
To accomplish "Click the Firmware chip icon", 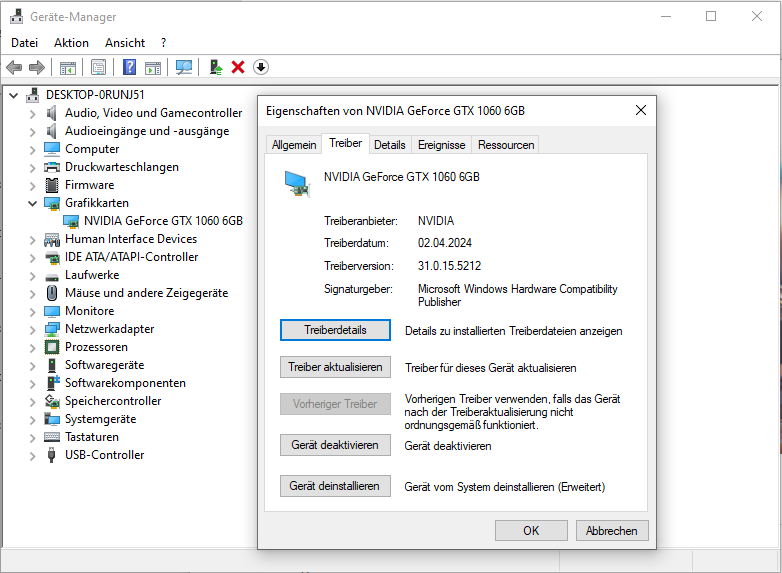I will [x=52, y=185].
